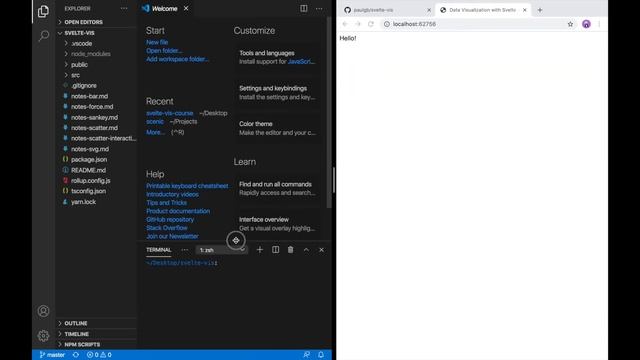640x360 pixels.
Task: Open the Stack Overflow help link
Action: point(167,228)
